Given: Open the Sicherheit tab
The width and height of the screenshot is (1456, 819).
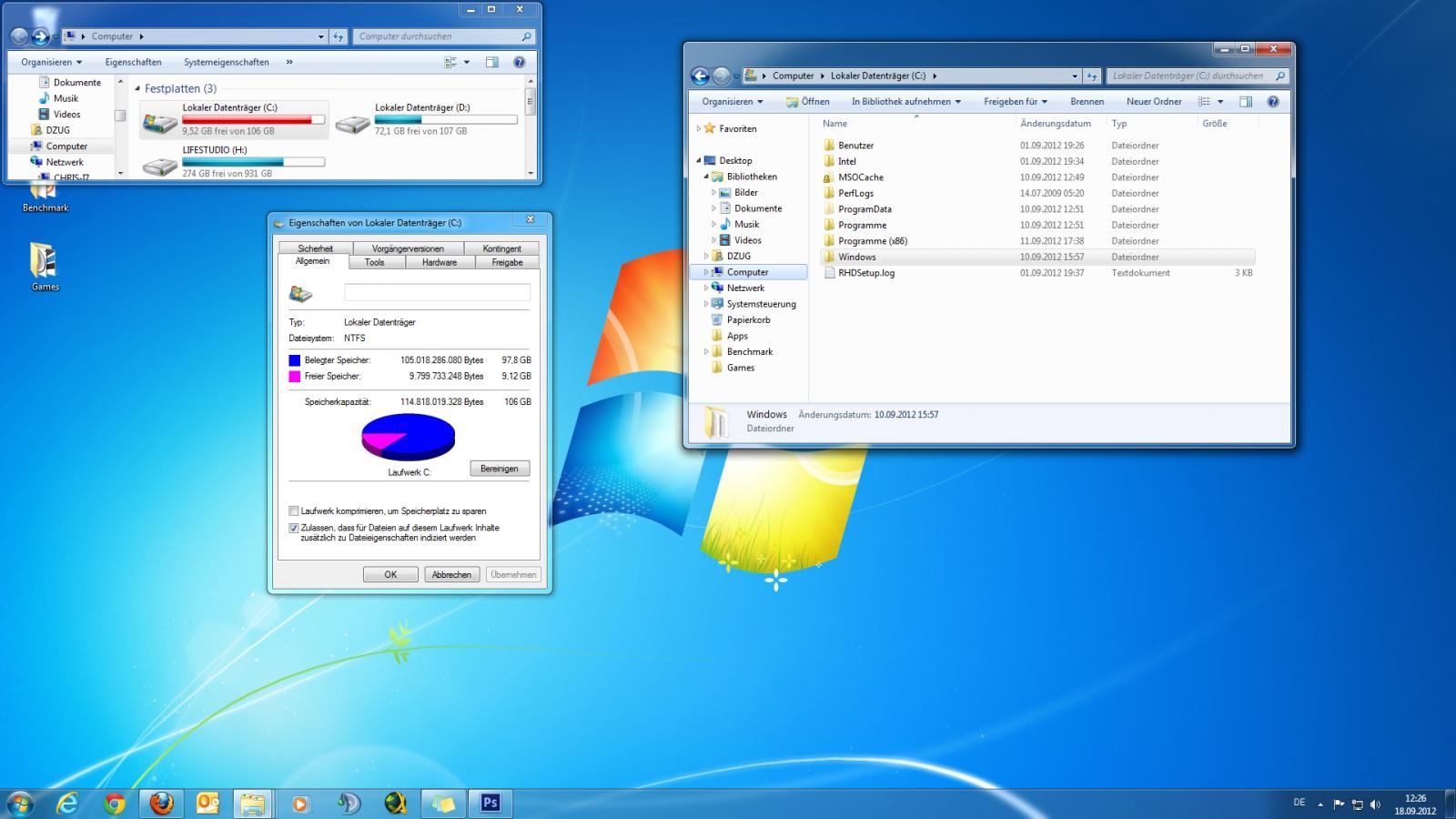Looking at the screenshot, I should [x=315, y=248].
